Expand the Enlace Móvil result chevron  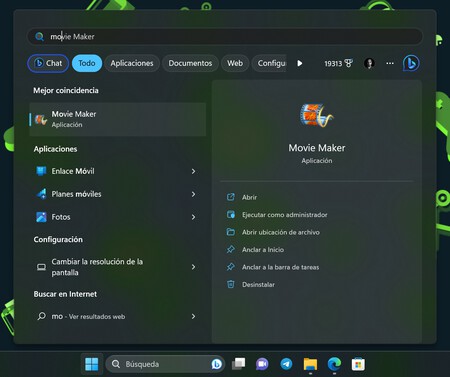click(193, 171)
